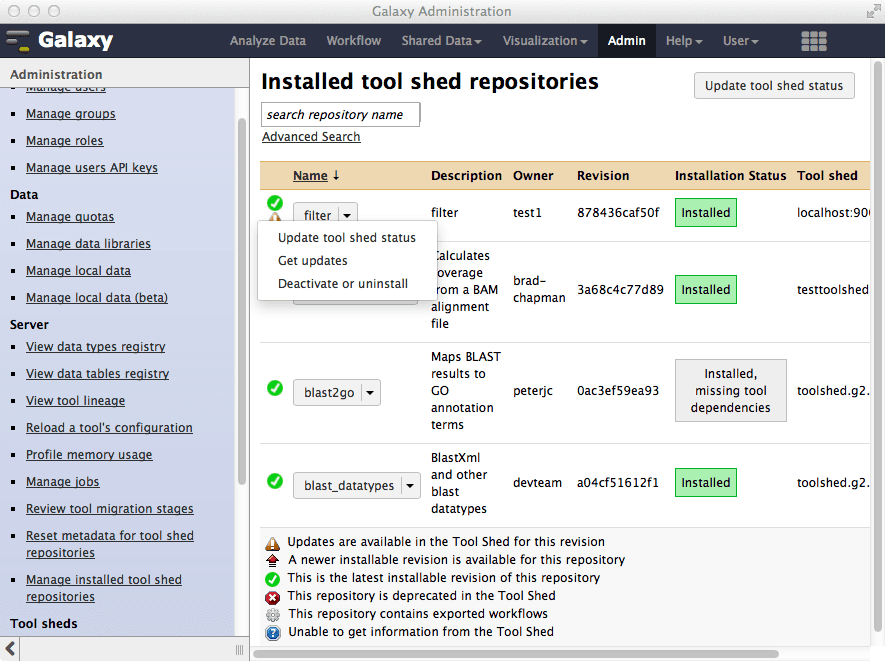The image size is (885, 661).
Task: Click the Name column sort arrow
Action: (336, 175)
